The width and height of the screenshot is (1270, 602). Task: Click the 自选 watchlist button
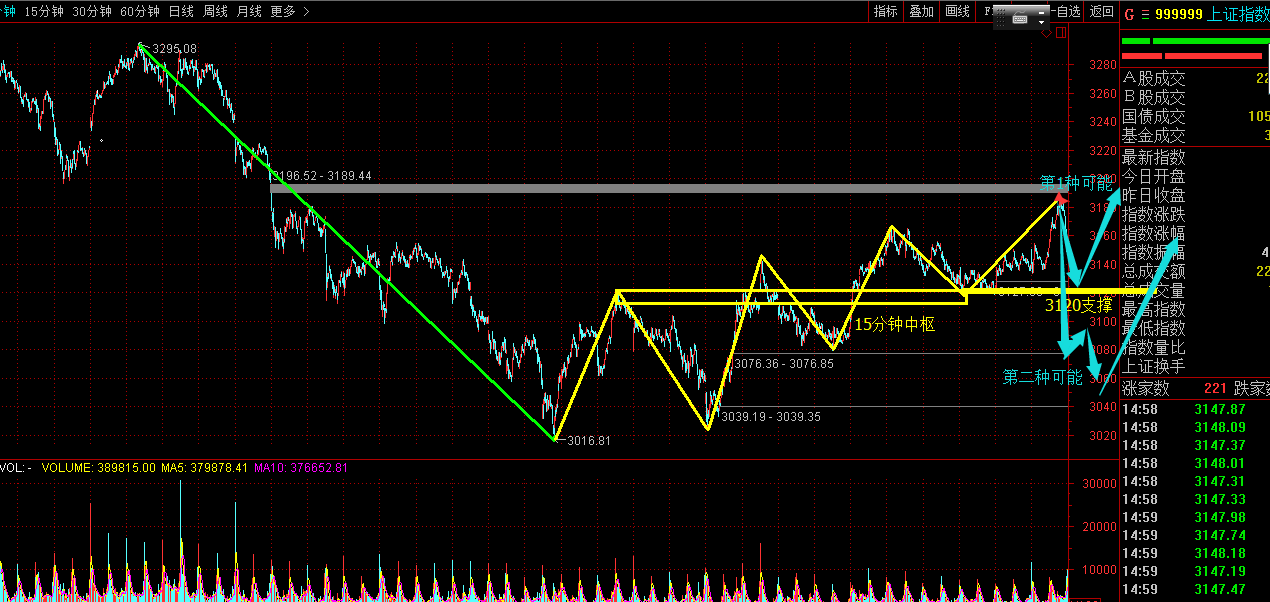(1065, 11)
